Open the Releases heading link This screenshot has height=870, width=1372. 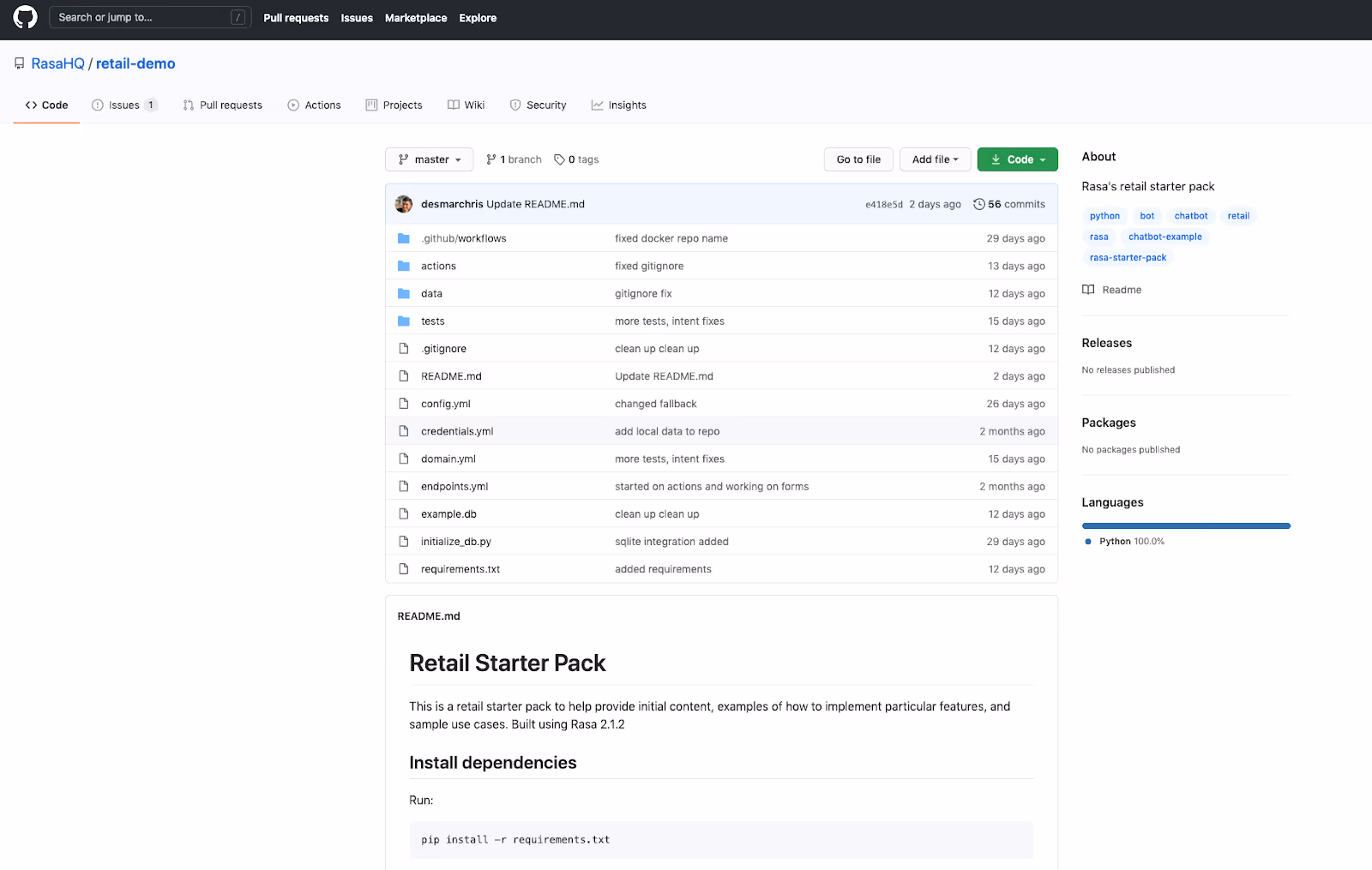[1107, 343]
